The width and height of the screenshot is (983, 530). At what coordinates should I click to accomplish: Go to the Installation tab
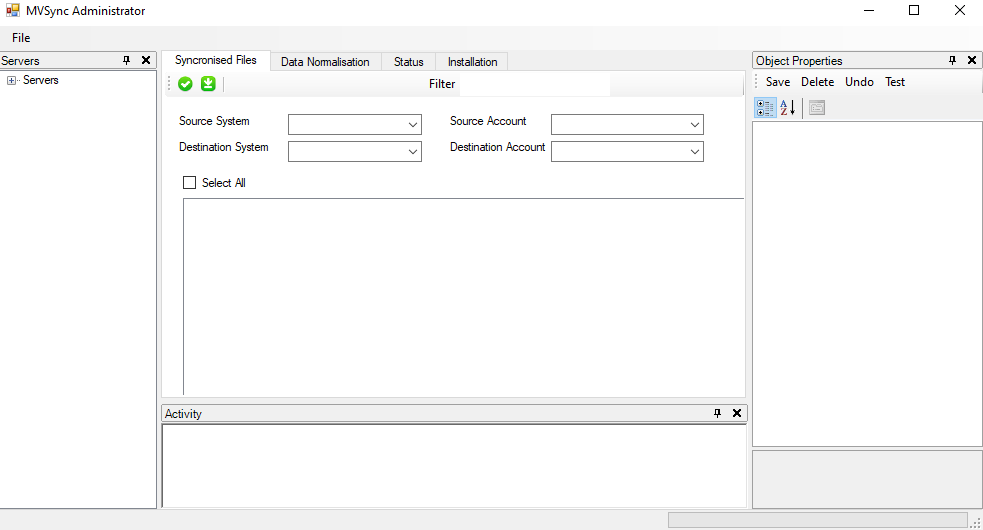[x=472, y=61]
